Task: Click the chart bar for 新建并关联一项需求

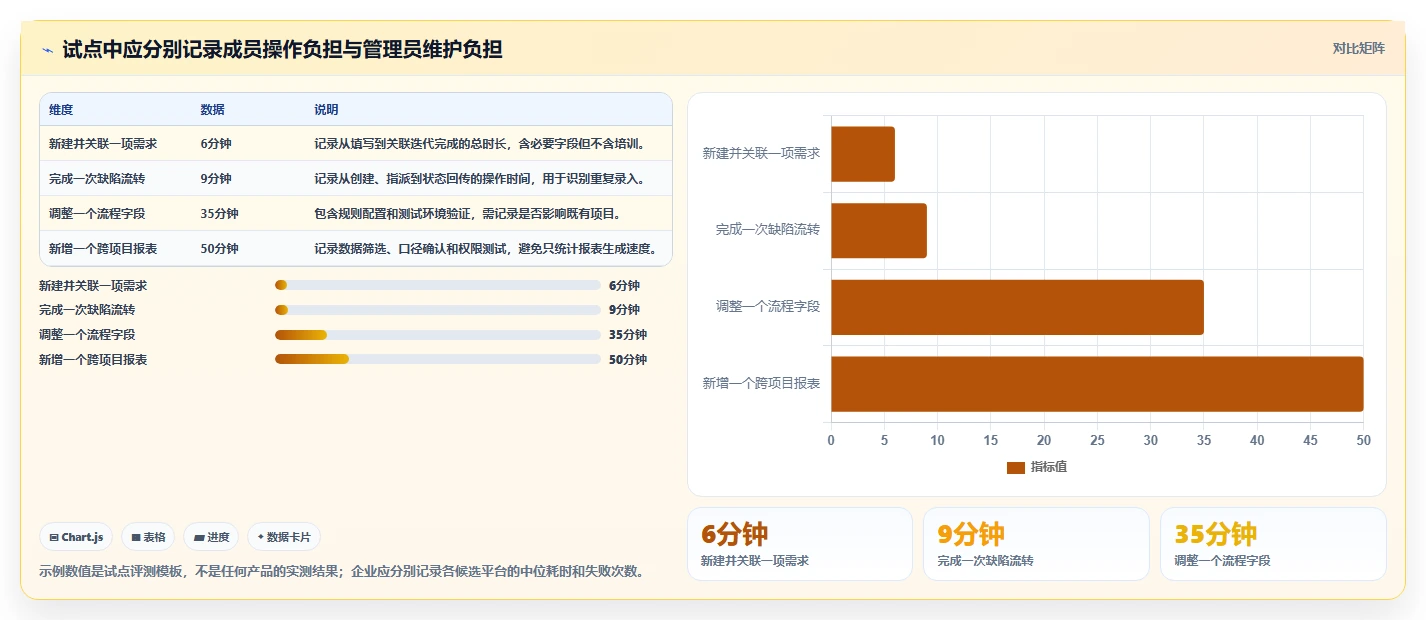Action: 863,154
